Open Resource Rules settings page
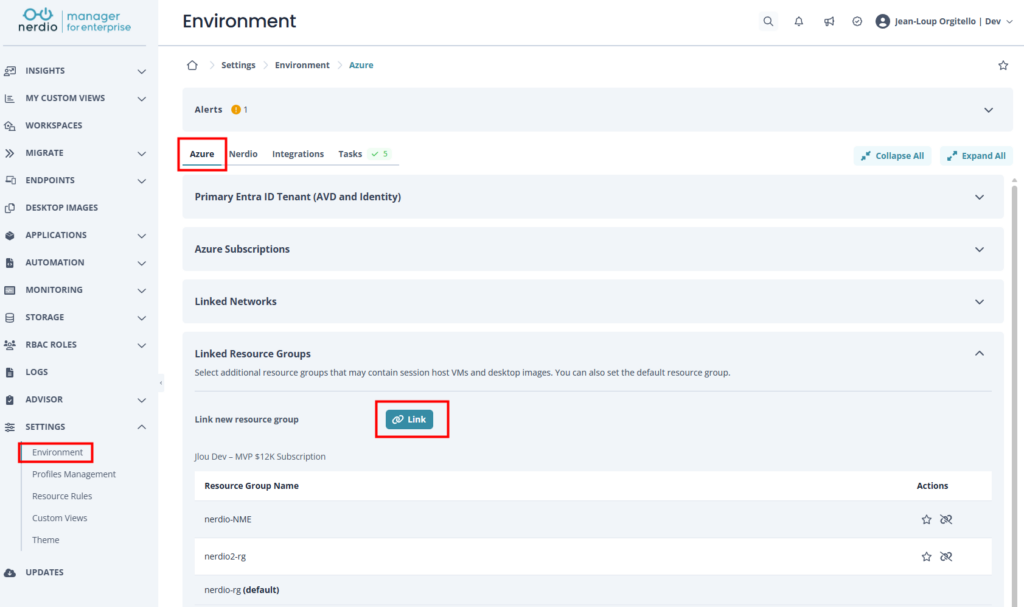1024x607 pixels. (62, 496)
